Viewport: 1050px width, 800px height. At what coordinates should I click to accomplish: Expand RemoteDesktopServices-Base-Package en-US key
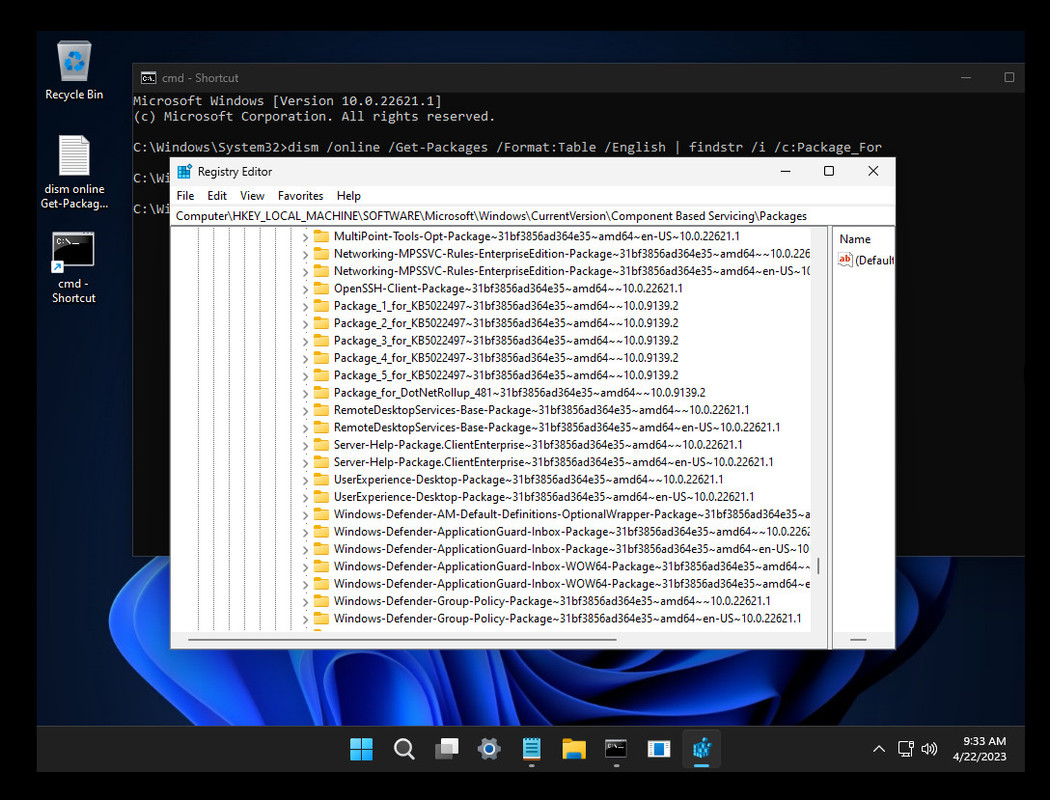[305, 428]
